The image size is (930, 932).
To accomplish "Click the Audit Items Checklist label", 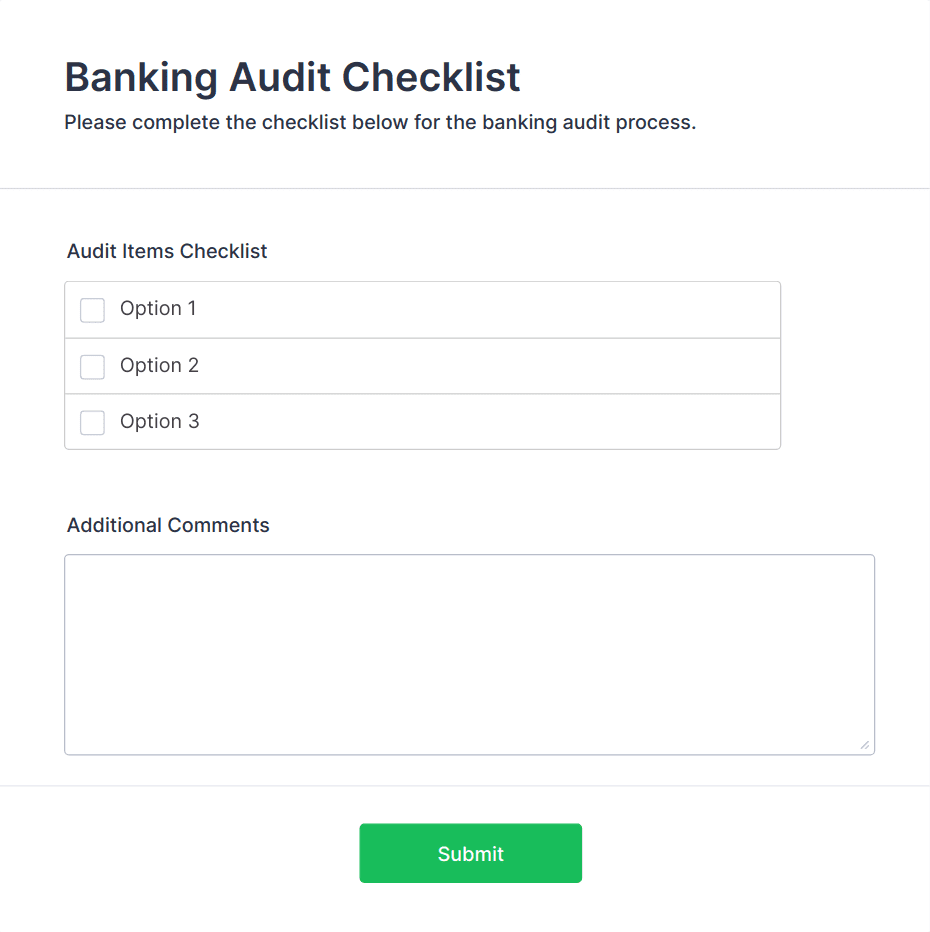I will pos(167,251).
